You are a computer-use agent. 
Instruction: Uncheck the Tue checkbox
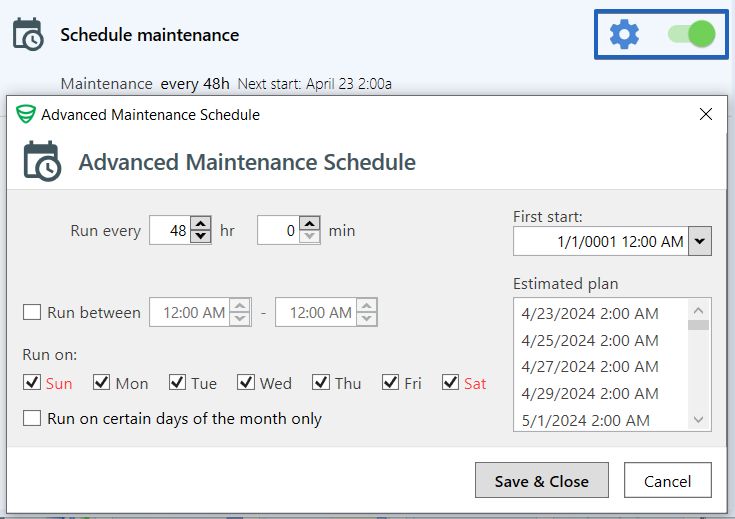click(178, 382)
